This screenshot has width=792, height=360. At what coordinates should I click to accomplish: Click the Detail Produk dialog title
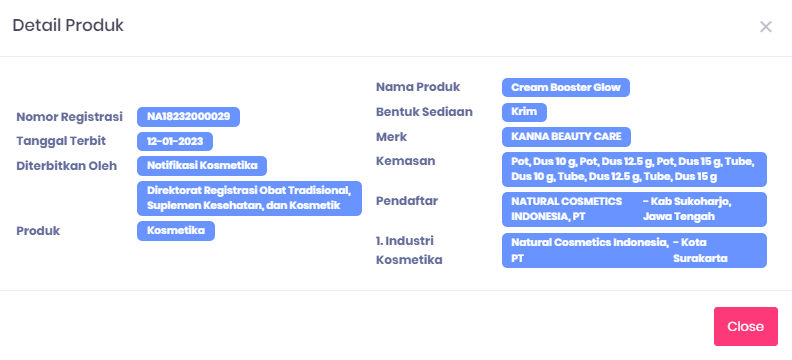pos(68,26)
